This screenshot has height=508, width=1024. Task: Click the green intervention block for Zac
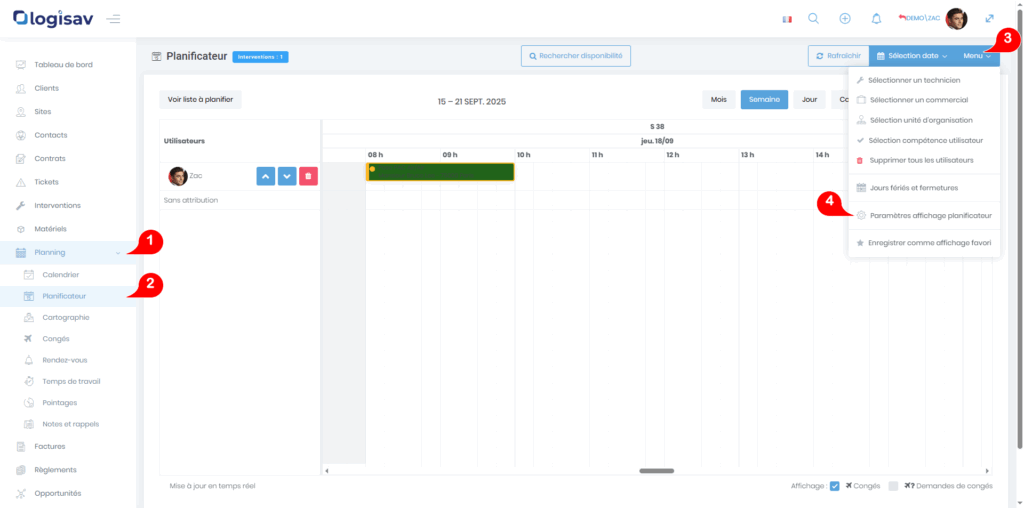pos(440,172)
